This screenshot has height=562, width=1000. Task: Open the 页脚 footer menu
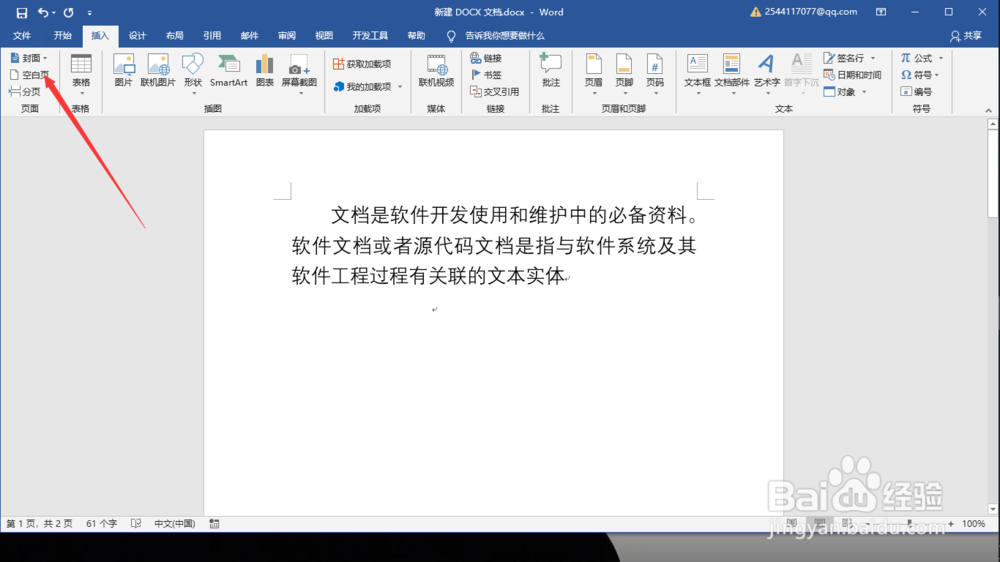pyautogui.click(x=624, y=74)
